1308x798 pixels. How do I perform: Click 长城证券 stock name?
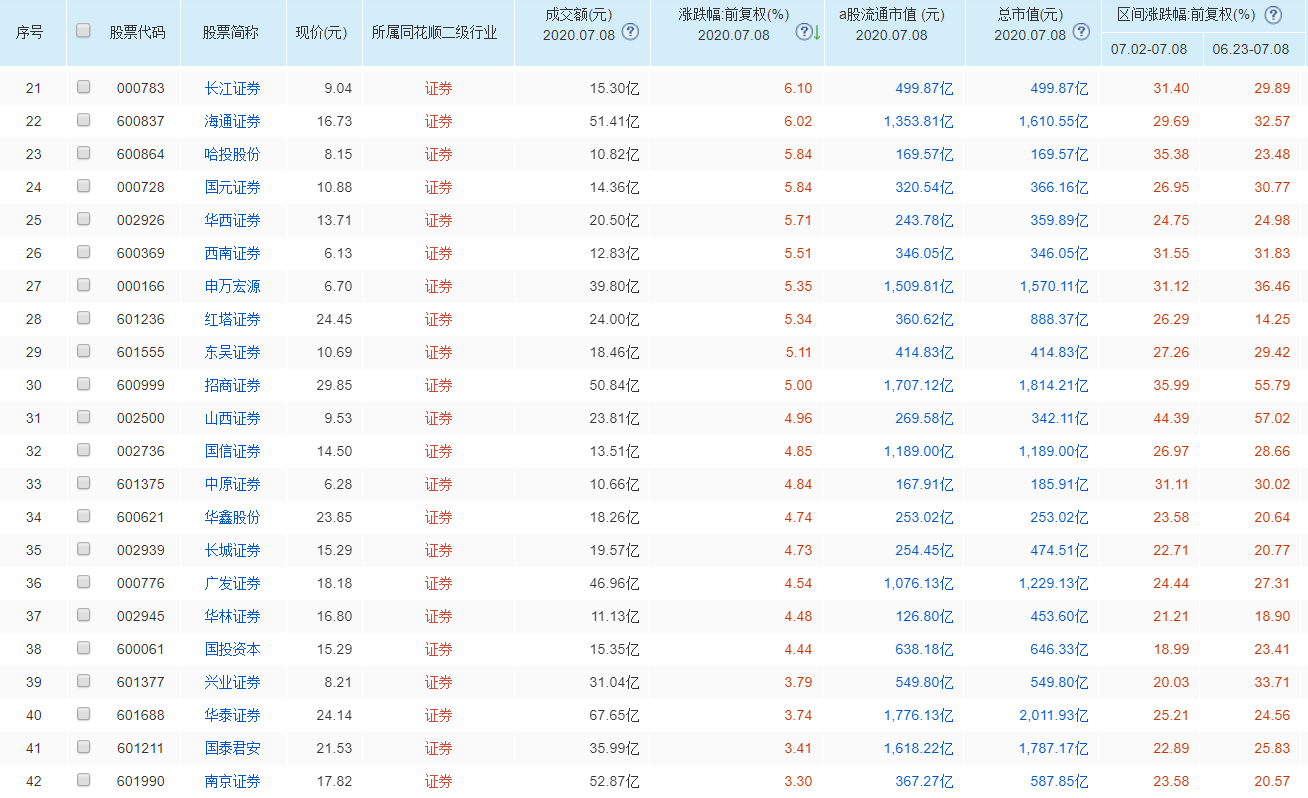click(x=233, y=550)
